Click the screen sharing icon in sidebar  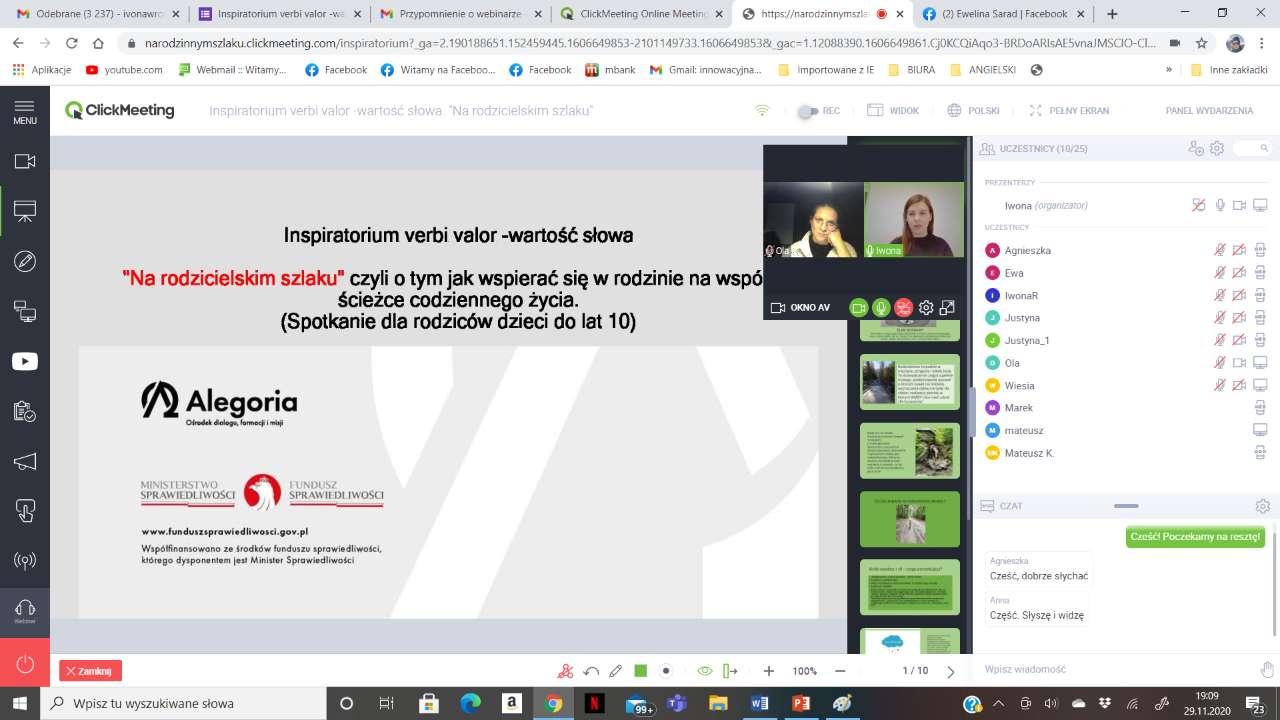coord(24,312)
